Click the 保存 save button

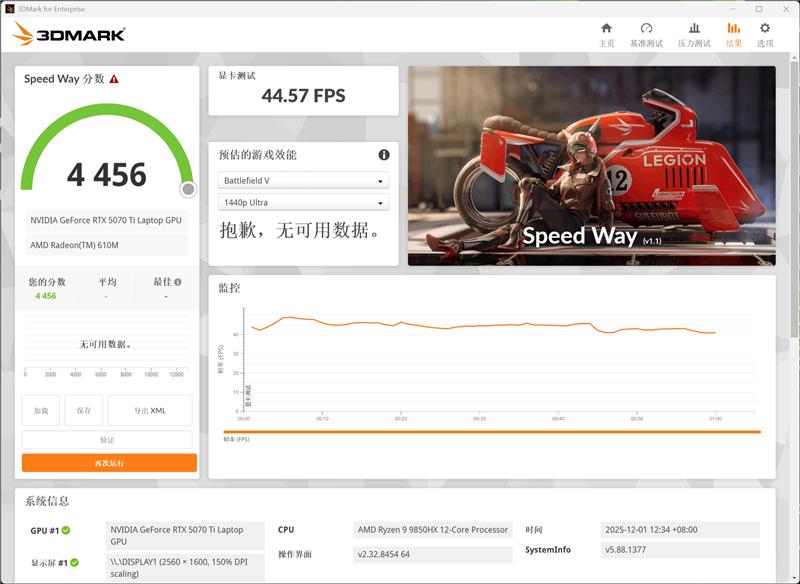coord(84,411)
